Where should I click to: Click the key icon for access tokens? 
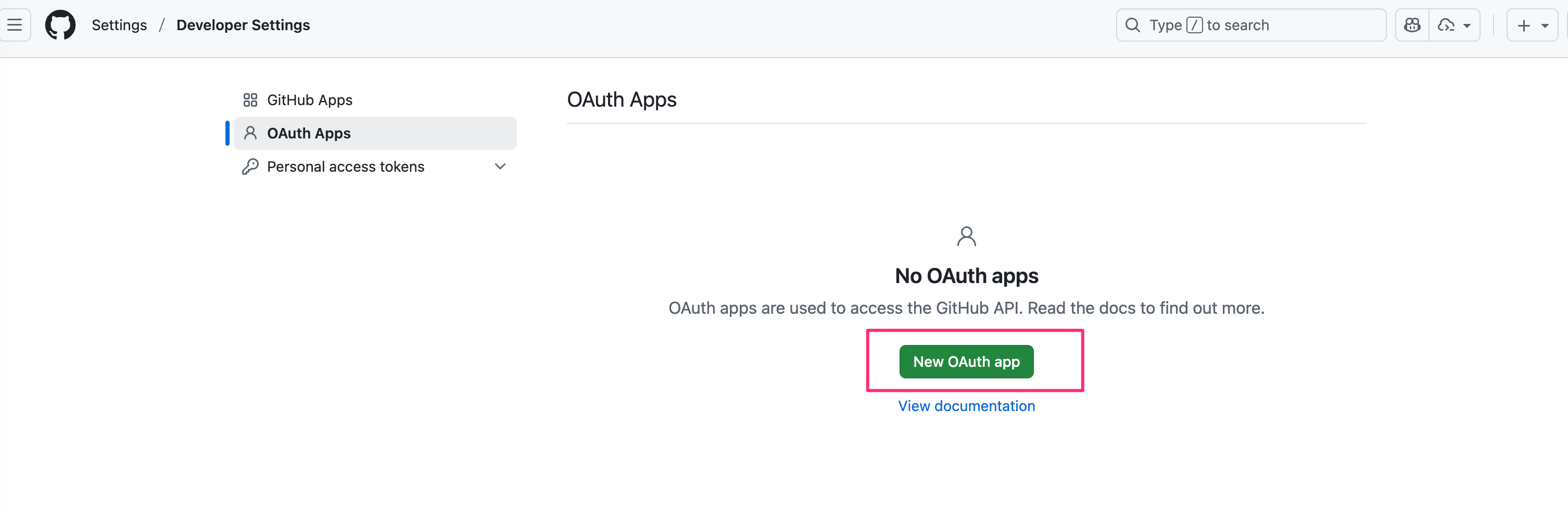[x=250, y=167]
